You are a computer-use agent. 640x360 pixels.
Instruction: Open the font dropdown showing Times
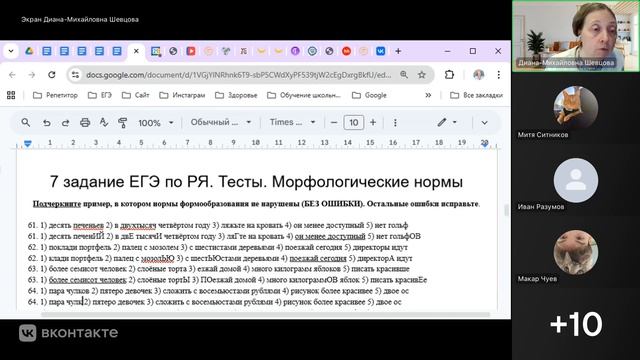pyautogui.click(x=292, y=122)
